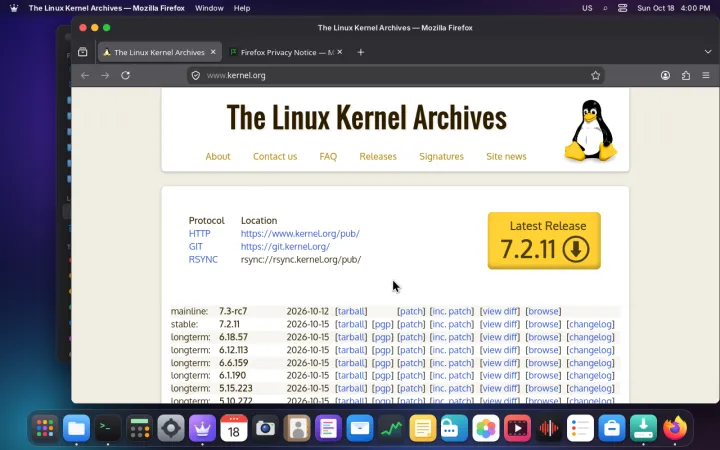Open https://www.kernel.org/pub/ location link

coord(300,233)
